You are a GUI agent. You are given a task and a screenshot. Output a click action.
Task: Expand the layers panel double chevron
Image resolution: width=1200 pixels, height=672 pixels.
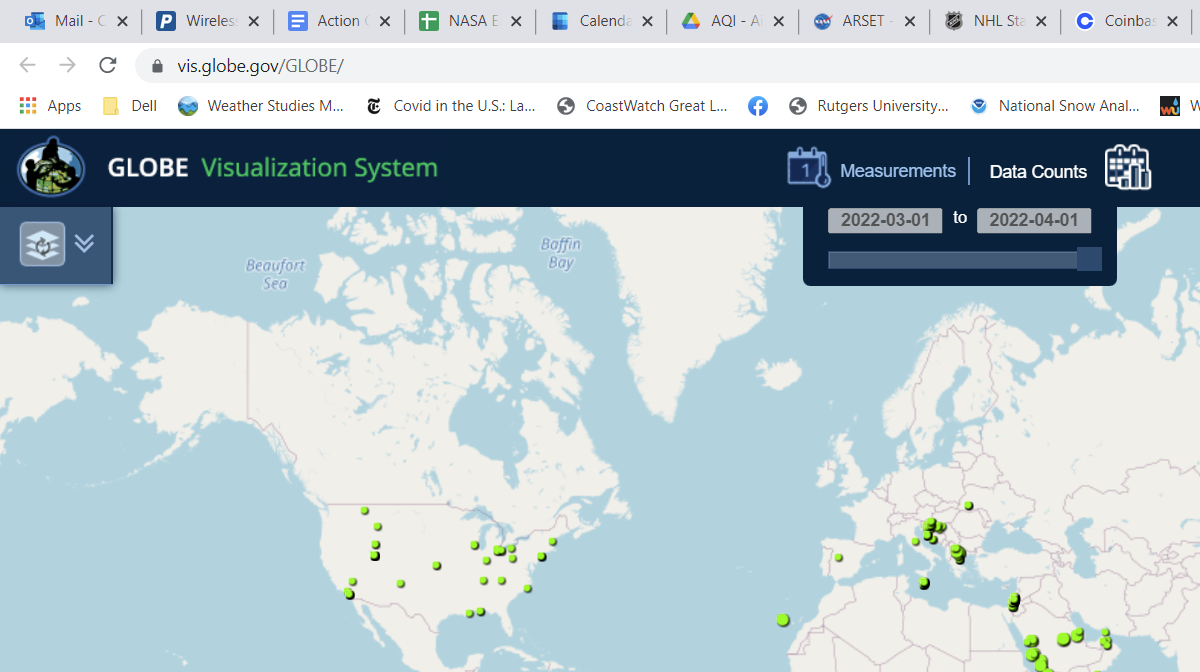coord(85,243)
